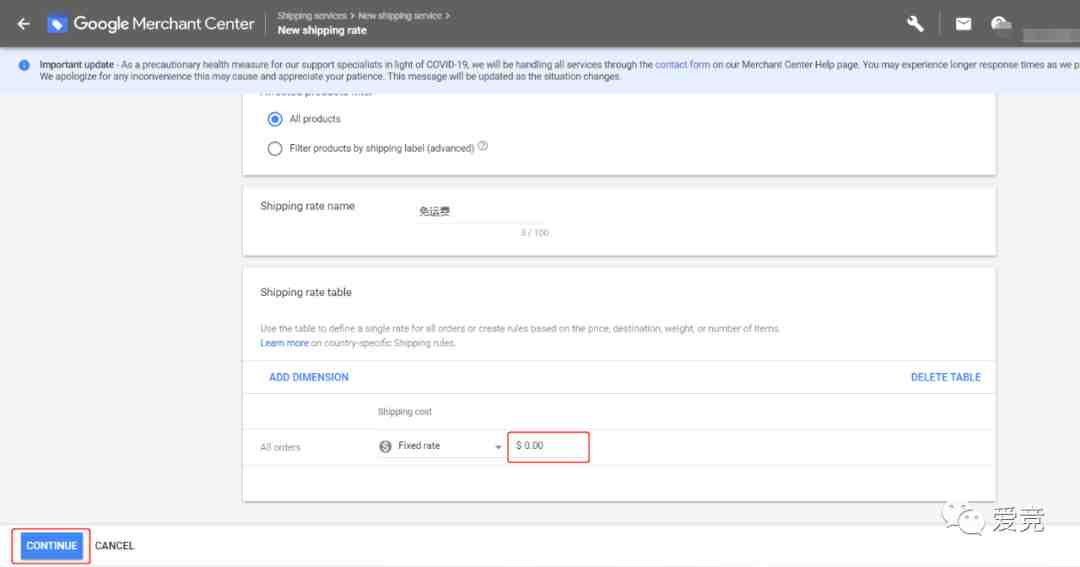Click the New shipping rate page title
The width and height of the screenshot is (1080, 567).
click(322, 30)
